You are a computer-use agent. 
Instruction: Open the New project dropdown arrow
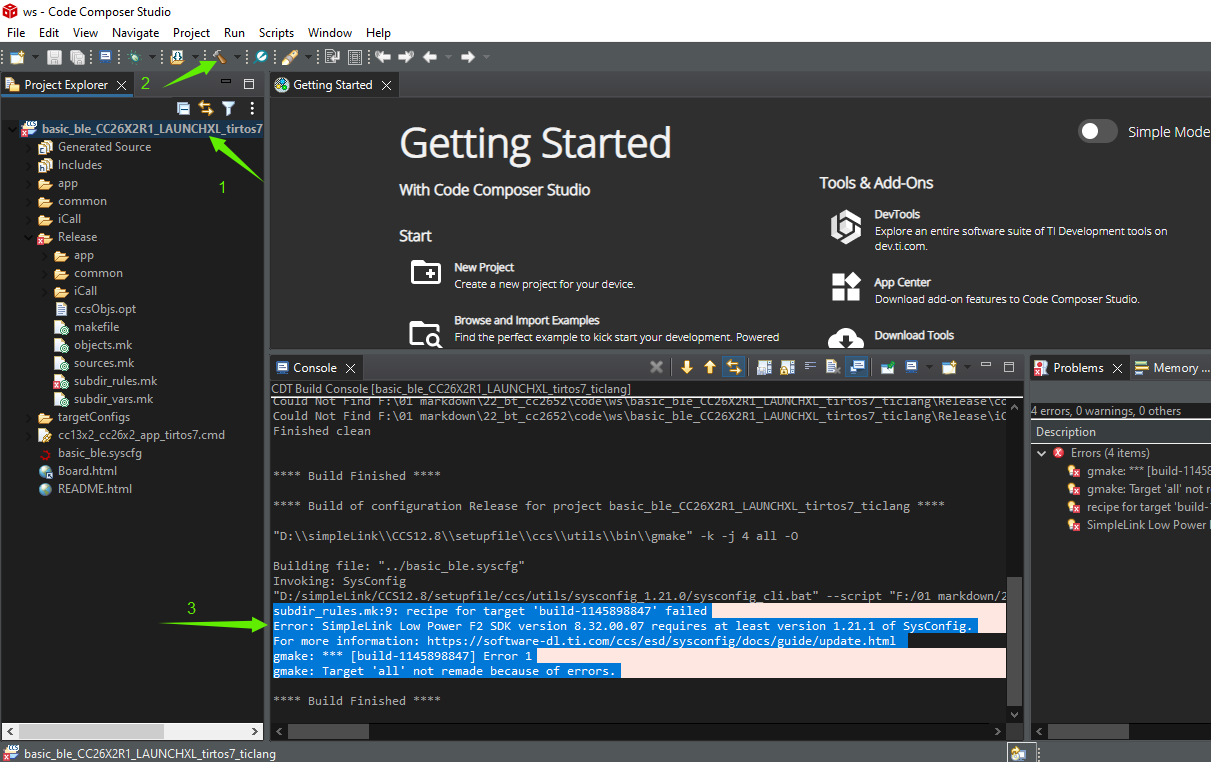tap(35, 57)
